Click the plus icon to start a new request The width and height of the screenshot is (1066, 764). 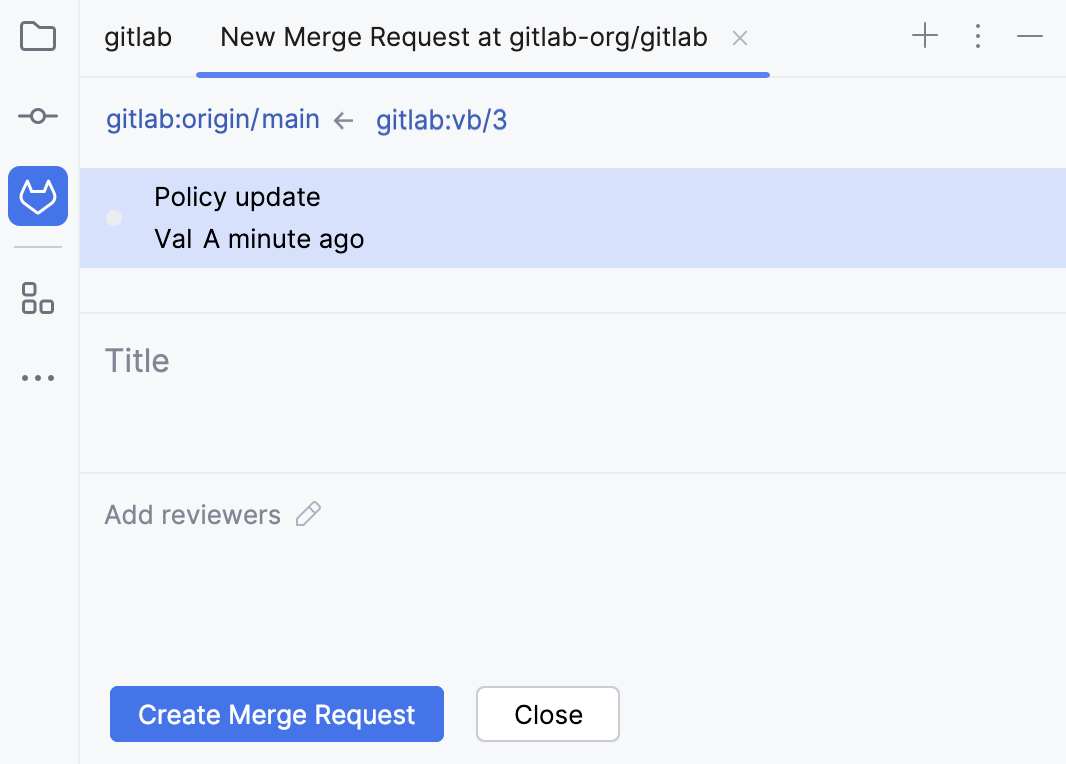coord(924,36)
